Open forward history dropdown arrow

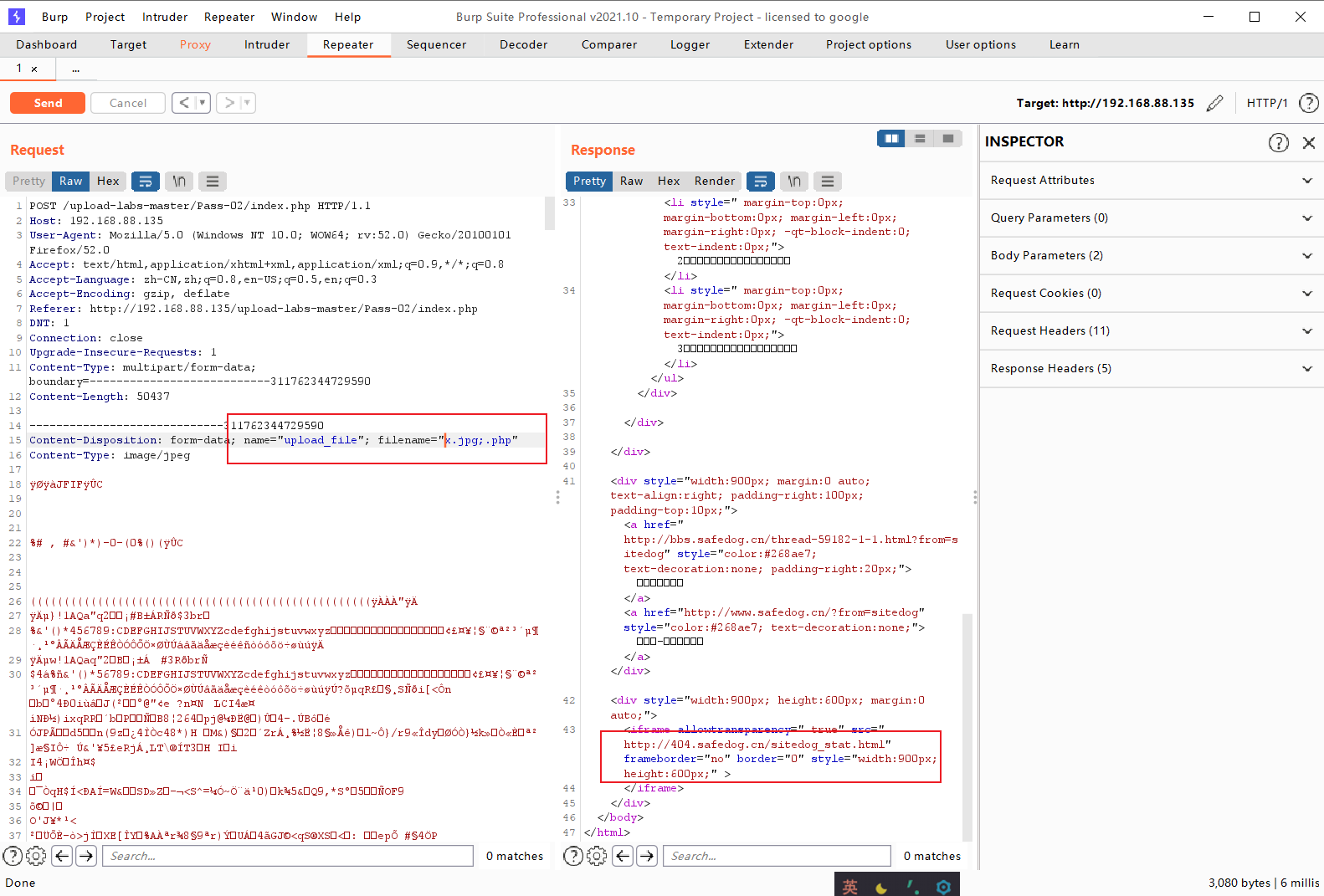pos(248,103)
